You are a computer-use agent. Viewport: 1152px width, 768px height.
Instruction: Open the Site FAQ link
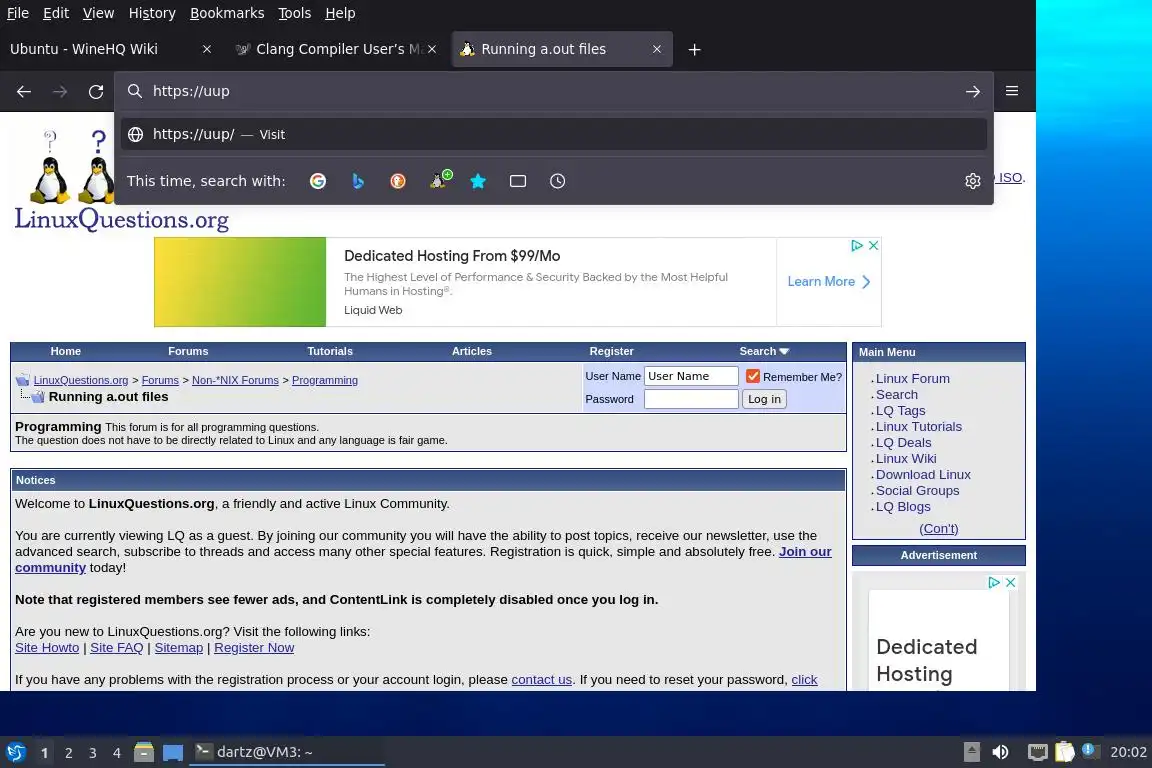pyautogui.click(x=116, y=647)
